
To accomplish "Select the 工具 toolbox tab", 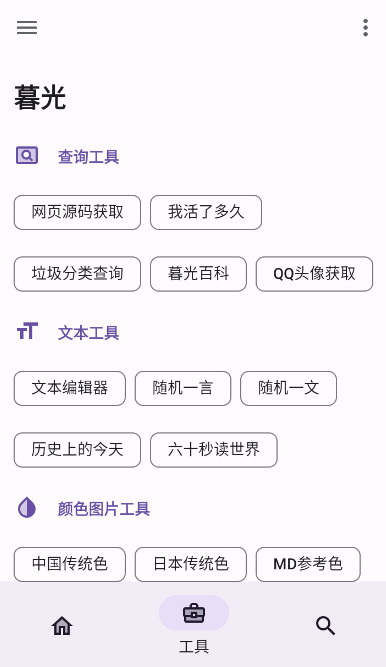I will coord(194,625).
